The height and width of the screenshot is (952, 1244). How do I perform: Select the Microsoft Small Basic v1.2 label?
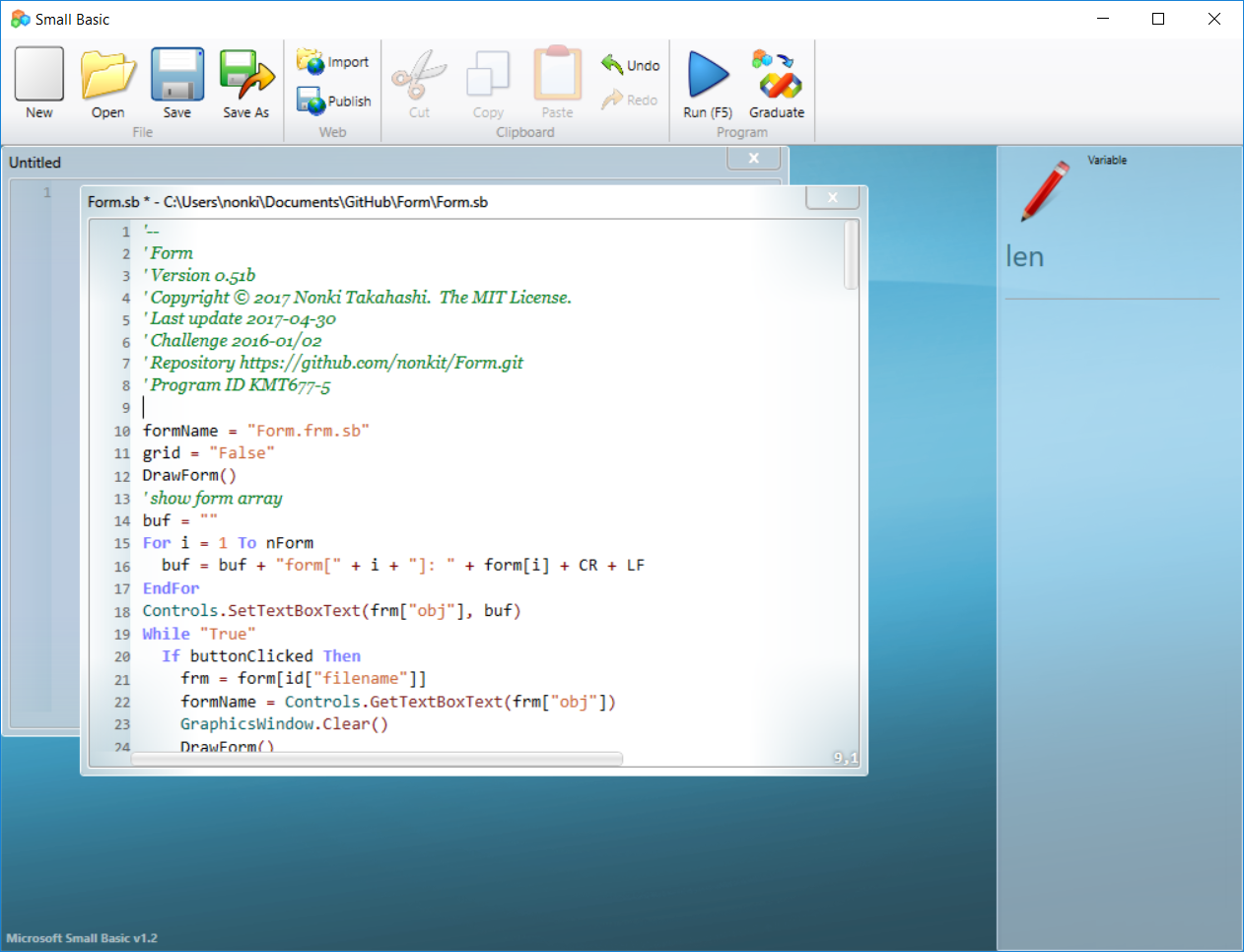82,938
